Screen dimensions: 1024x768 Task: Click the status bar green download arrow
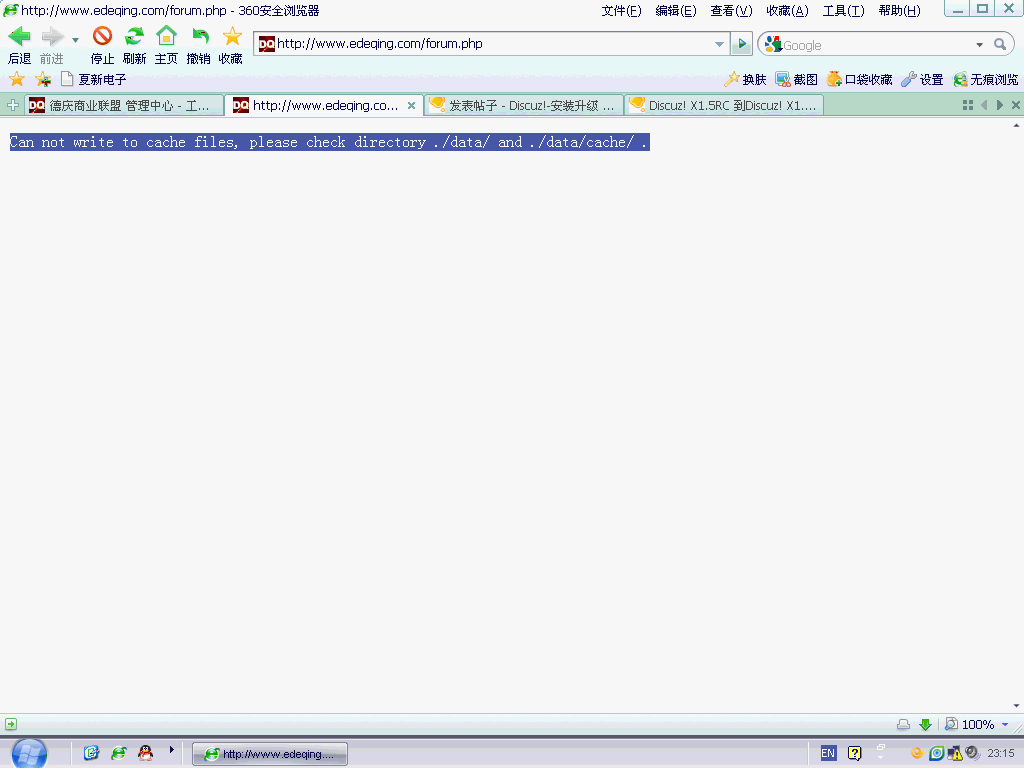[x=925, y=724]
